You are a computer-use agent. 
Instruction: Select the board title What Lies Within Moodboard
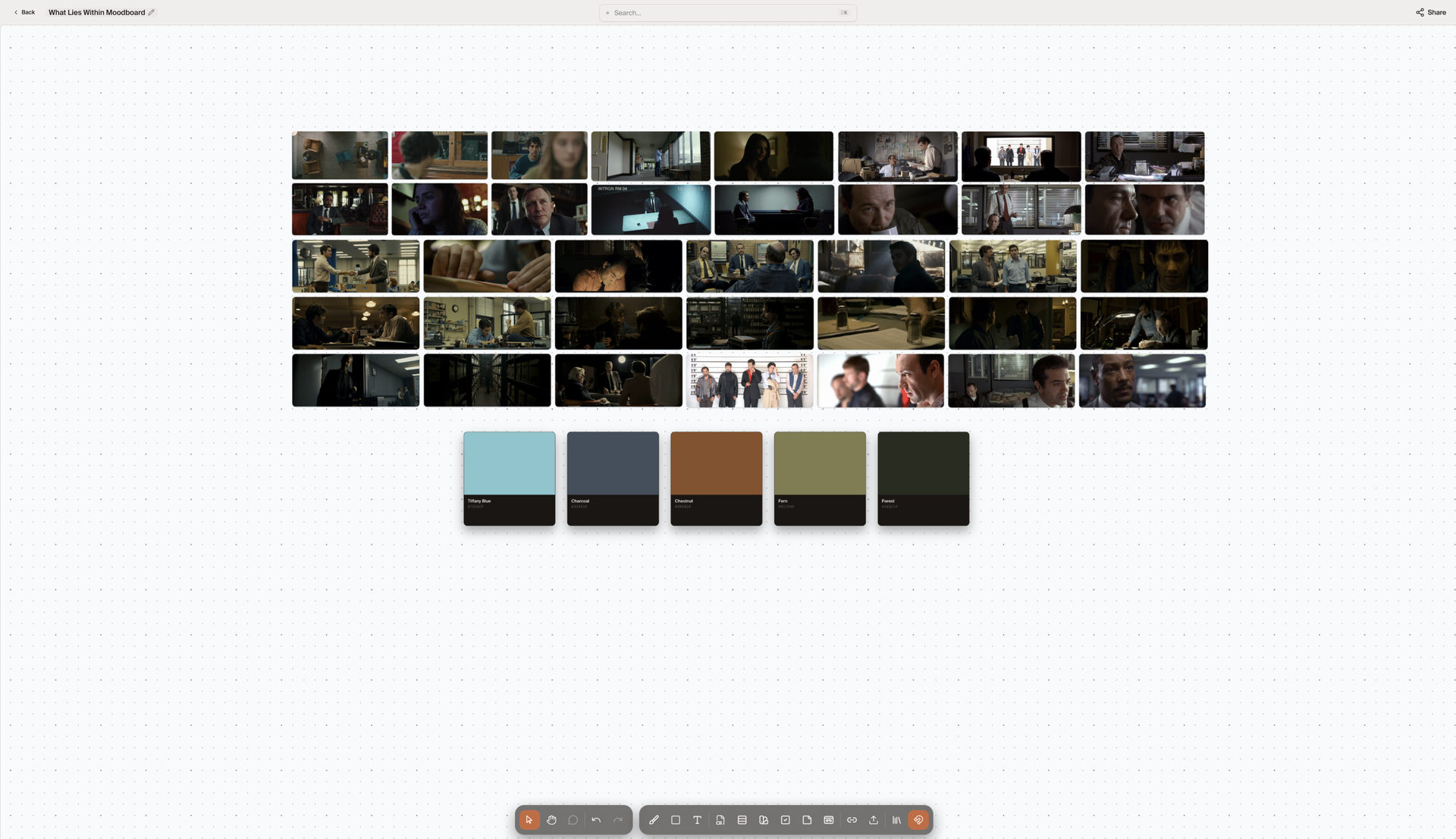(96, 12)
